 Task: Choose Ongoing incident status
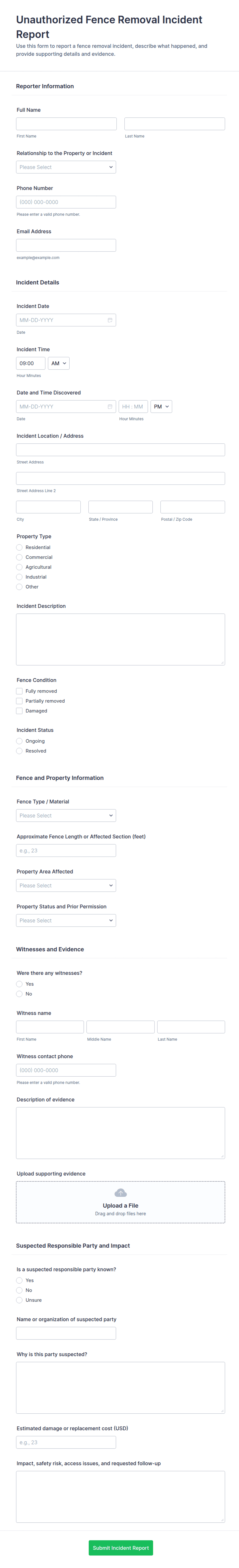click(20, 741)
